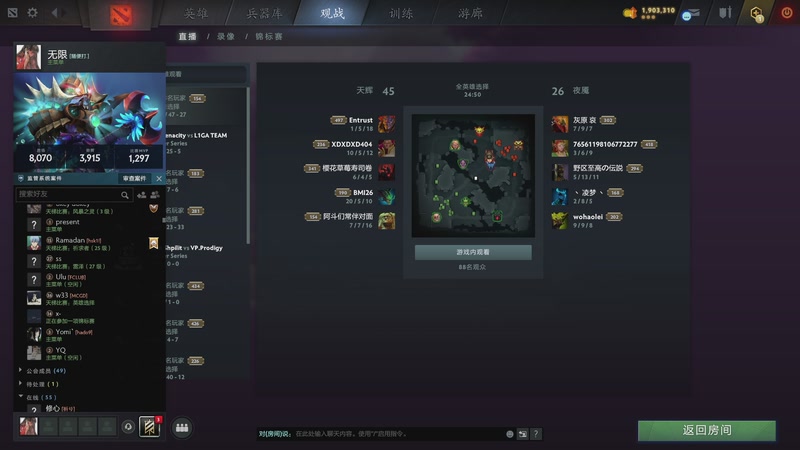800x450 pixels.
Task: Click the add friend icon
Action: click(x=142, y=194)
